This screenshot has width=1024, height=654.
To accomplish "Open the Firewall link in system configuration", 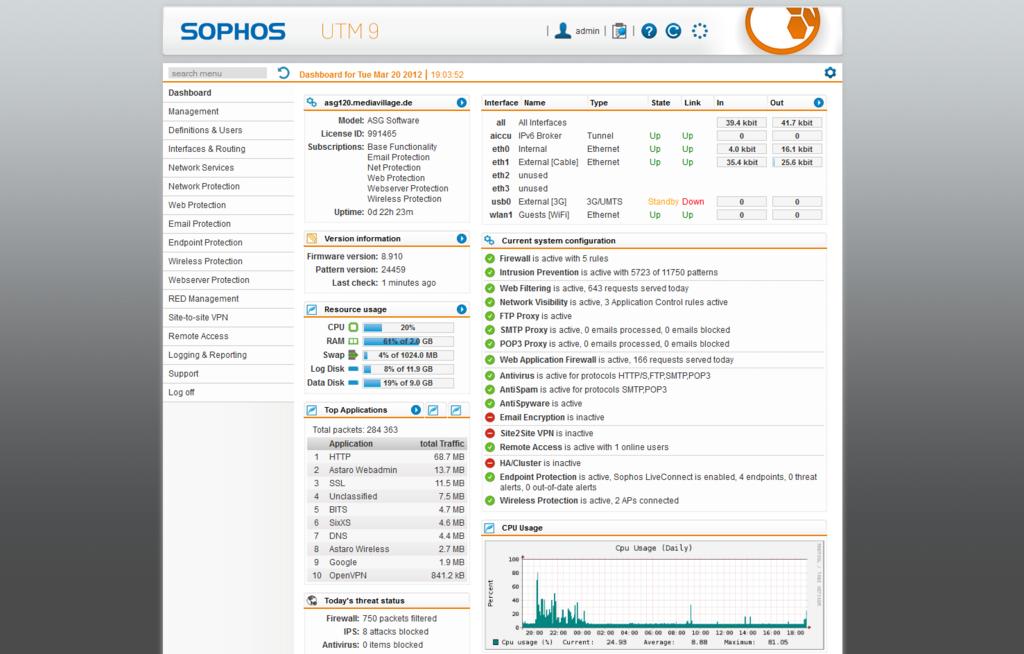I will [x=515, y=258].
